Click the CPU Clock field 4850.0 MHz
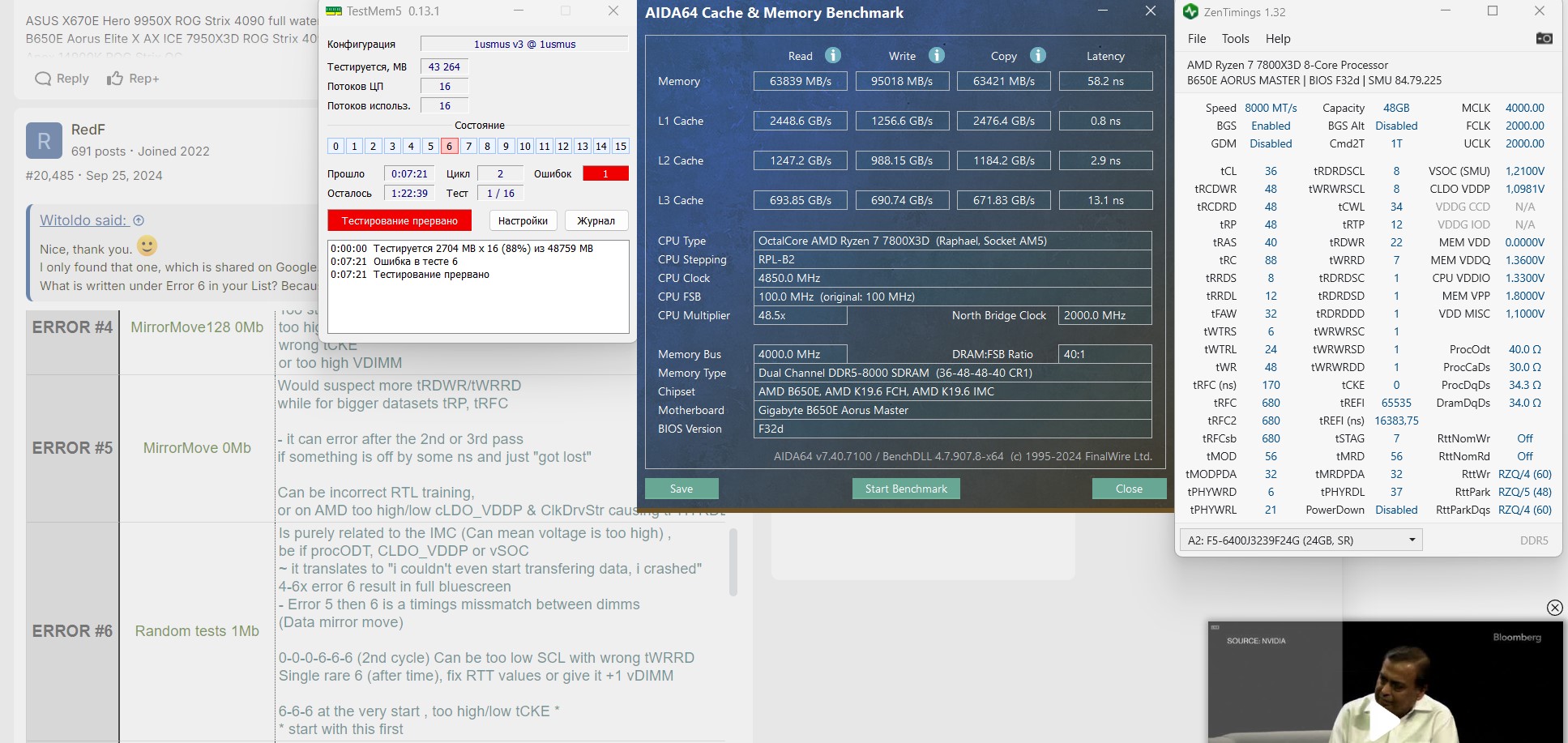The height and width of the screenshot is (743, 1568). 952,278
